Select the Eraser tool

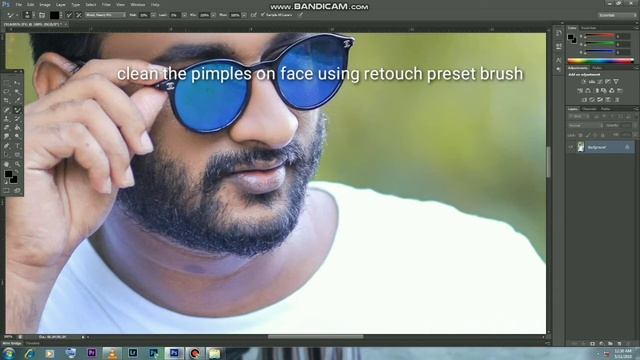[x=6, y=127]
